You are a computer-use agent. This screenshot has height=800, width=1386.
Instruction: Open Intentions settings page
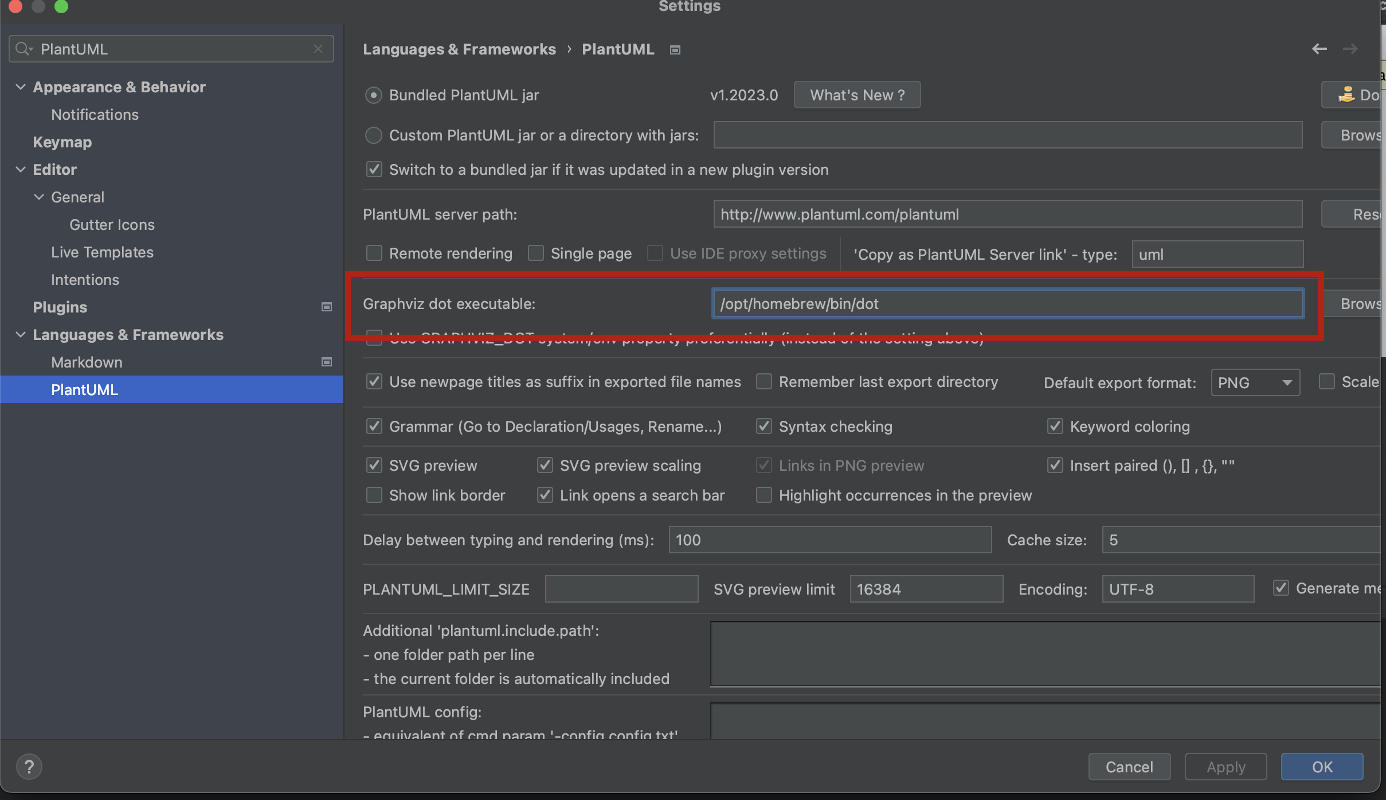(x=85, y=280)
